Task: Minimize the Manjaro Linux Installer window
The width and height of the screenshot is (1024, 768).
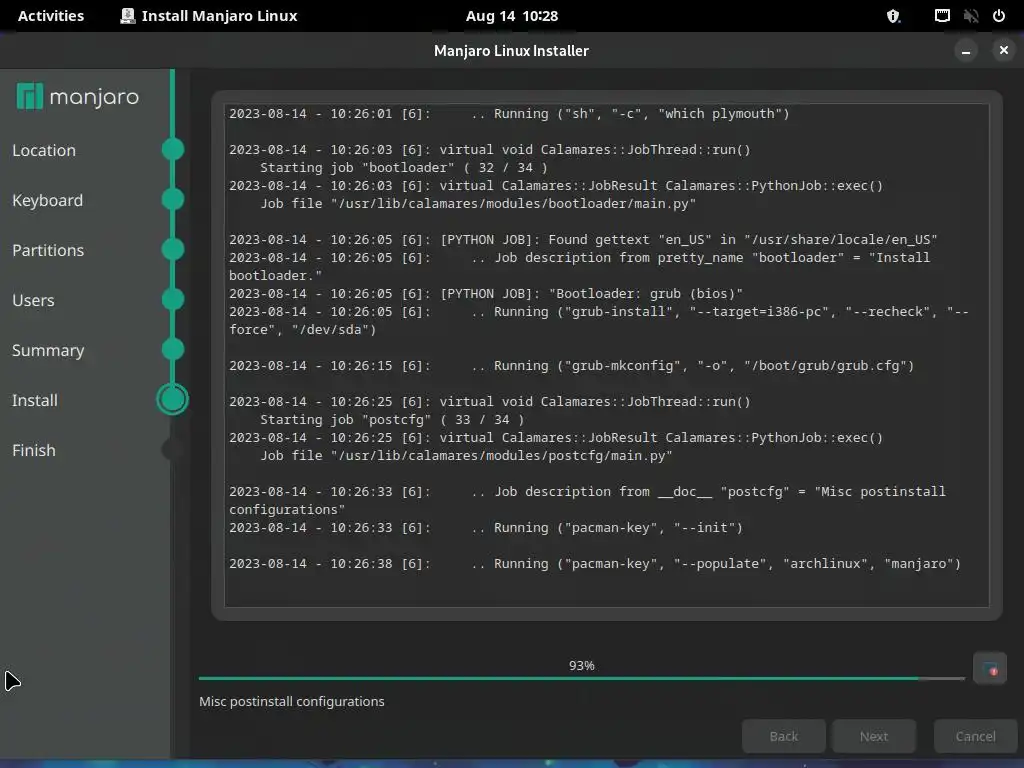Action: pyautogui.click(x=965, y=50)
